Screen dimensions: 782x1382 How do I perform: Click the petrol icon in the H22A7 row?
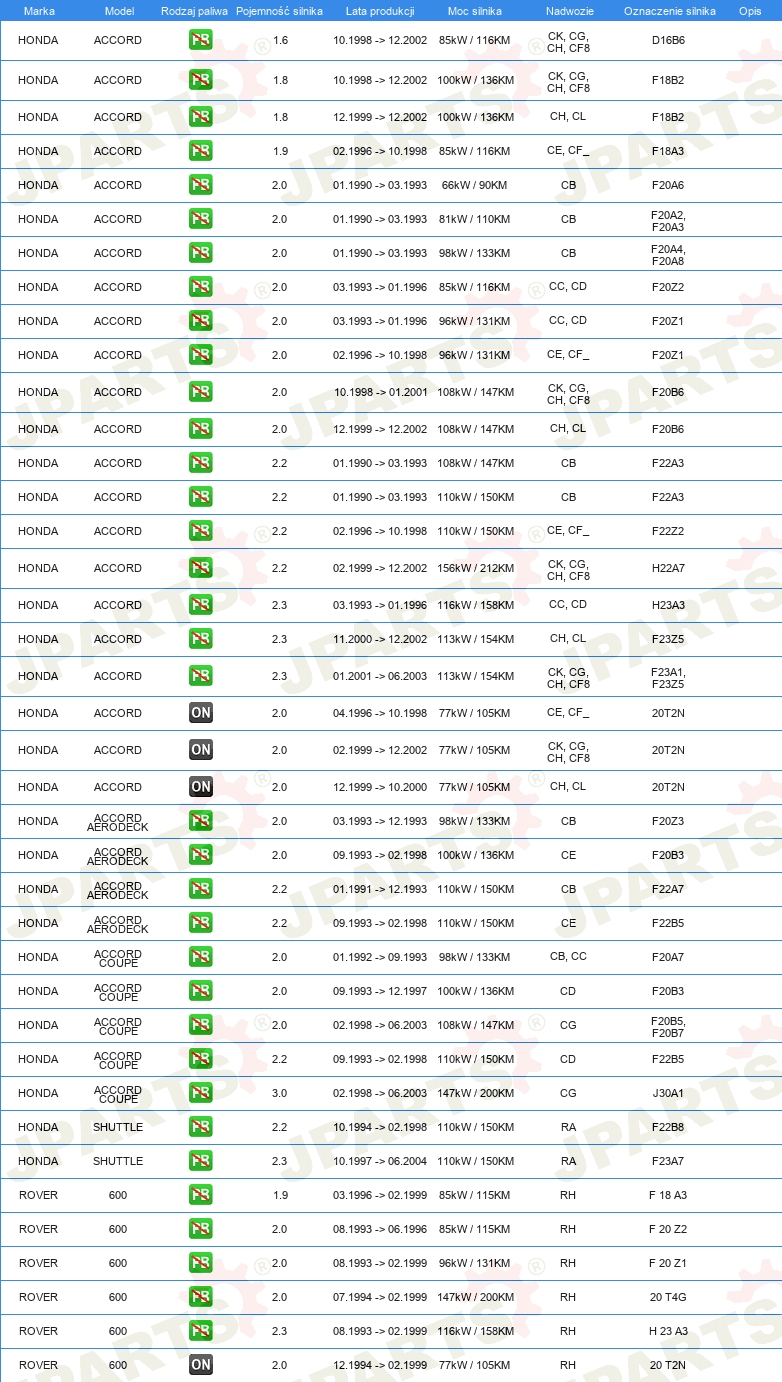click(201, 568)
